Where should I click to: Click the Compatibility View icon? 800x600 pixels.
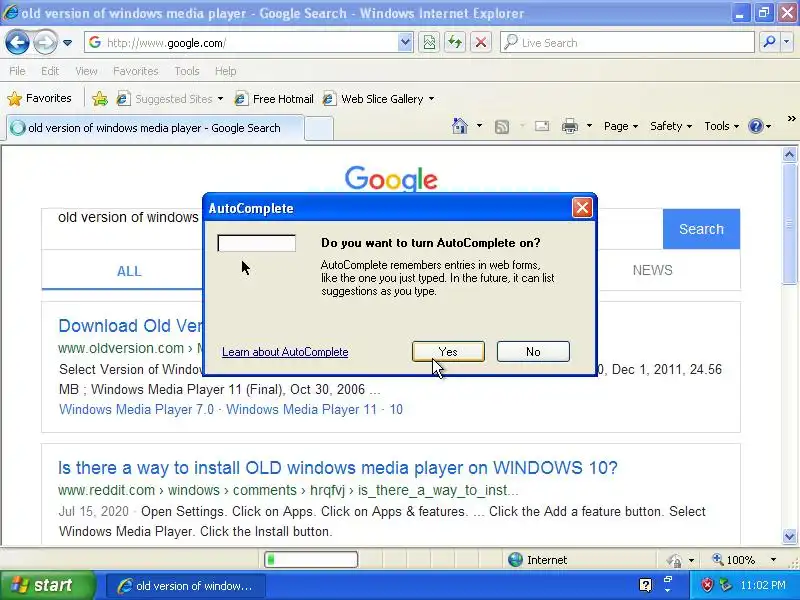point(429,43)
